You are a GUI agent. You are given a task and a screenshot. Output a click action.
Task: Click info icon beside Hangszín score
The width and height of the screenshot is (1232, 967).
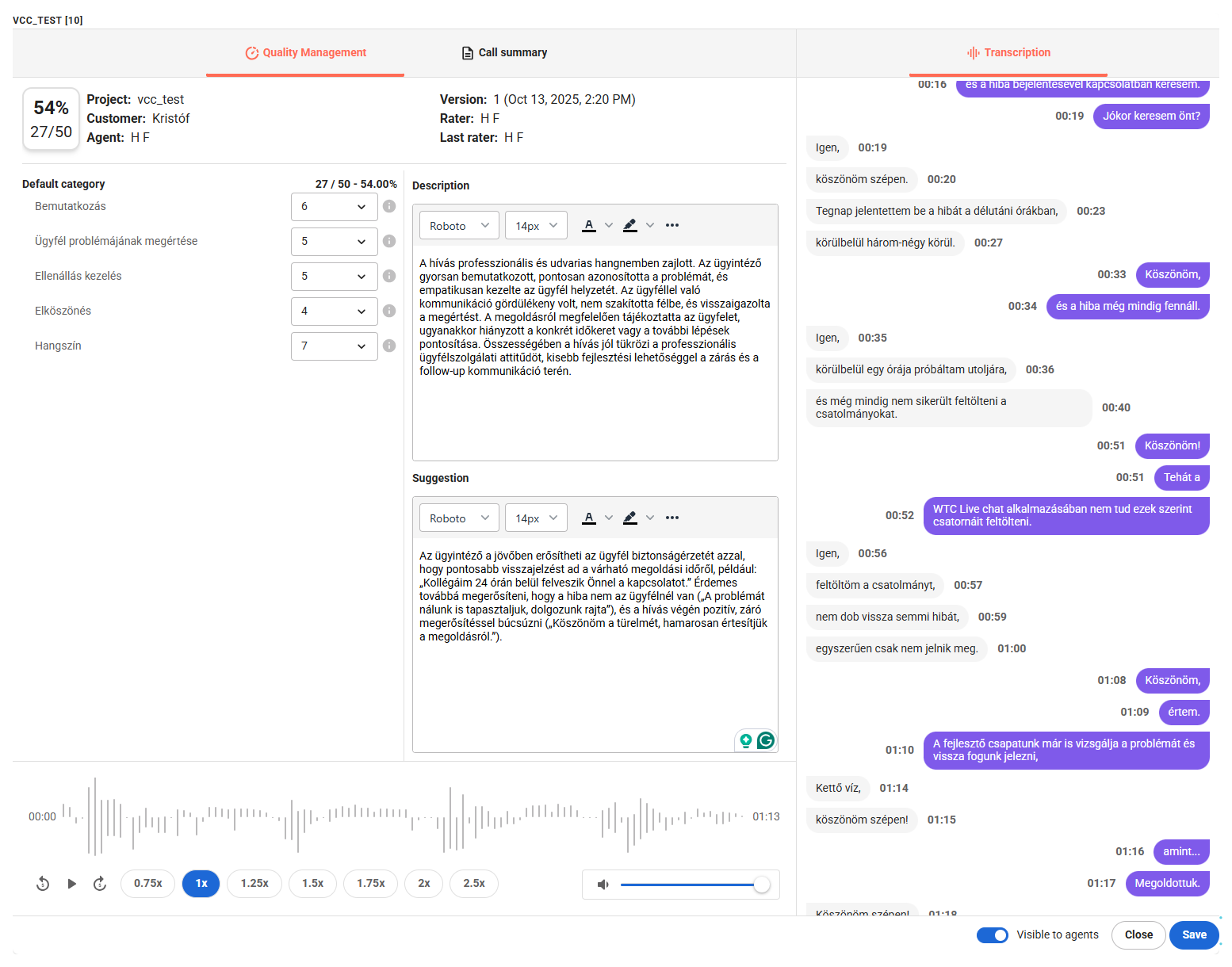click(389, 346)
